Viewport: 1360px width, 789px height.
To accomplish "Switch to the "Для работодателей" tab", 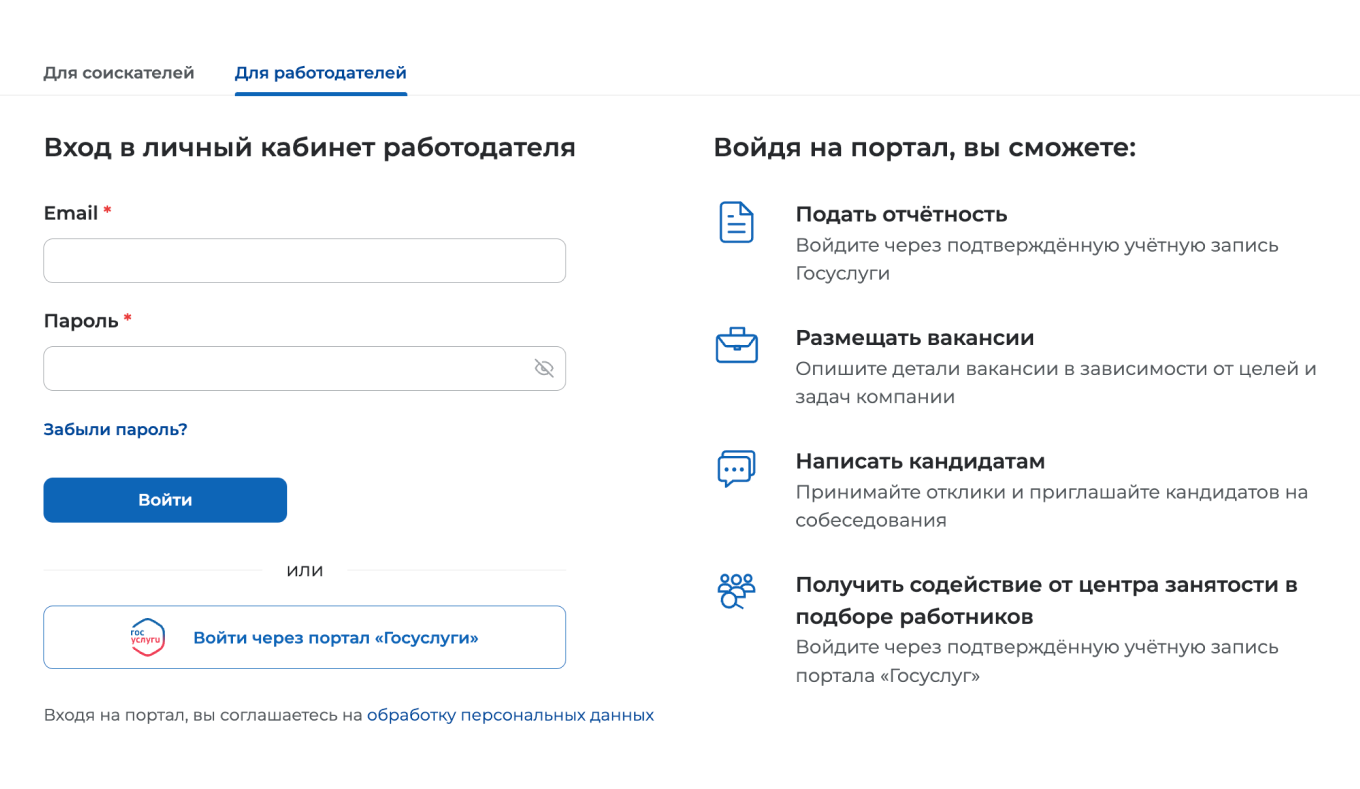I will pos(320,72).
